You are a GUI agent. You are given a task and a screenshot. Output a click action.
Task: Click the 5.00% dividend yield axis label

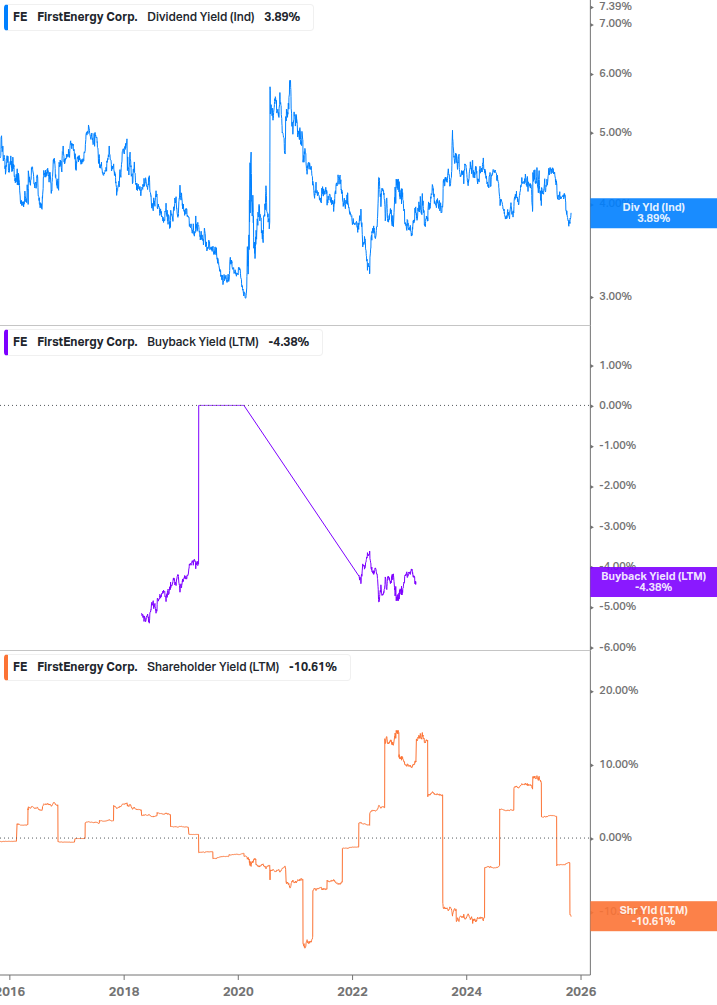click(615, 133)
